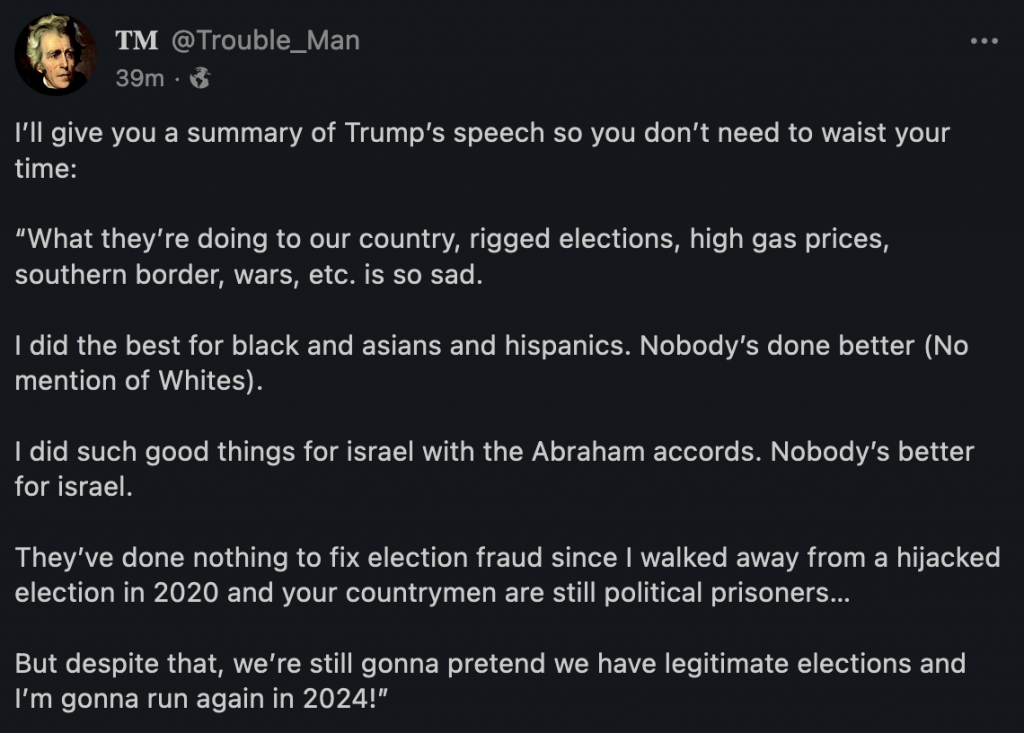Click the text "mention of Whites)."
The image size is (1024, 733).
pyautogui.click(x=138, y=381)
